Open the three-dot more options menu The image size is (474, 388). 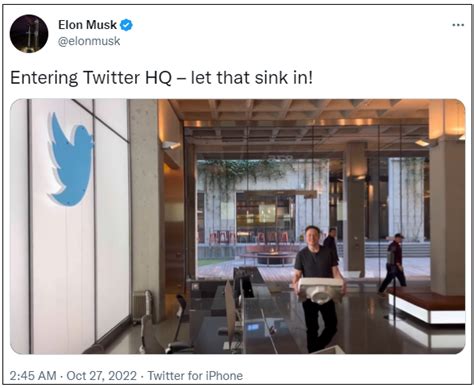(x=458, y=25)
